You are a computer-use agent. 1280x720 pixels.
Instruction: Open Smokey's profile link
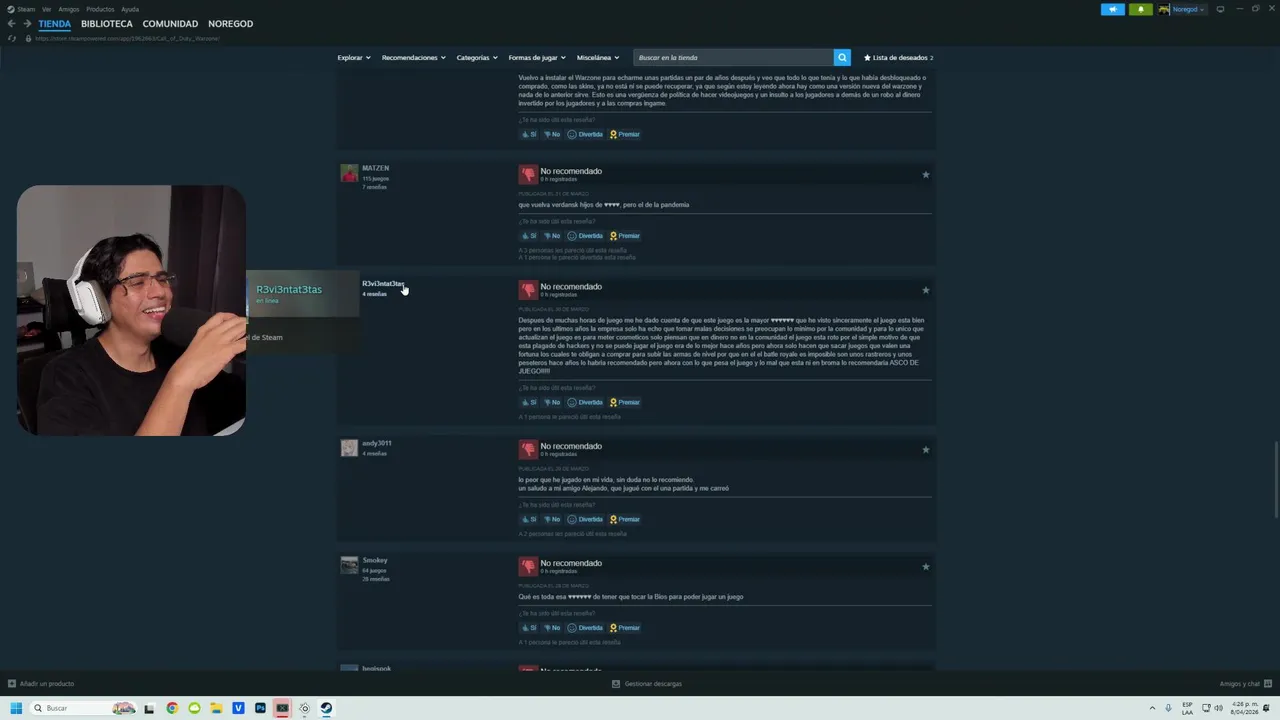pyautogui.click(x=374, y=560)
